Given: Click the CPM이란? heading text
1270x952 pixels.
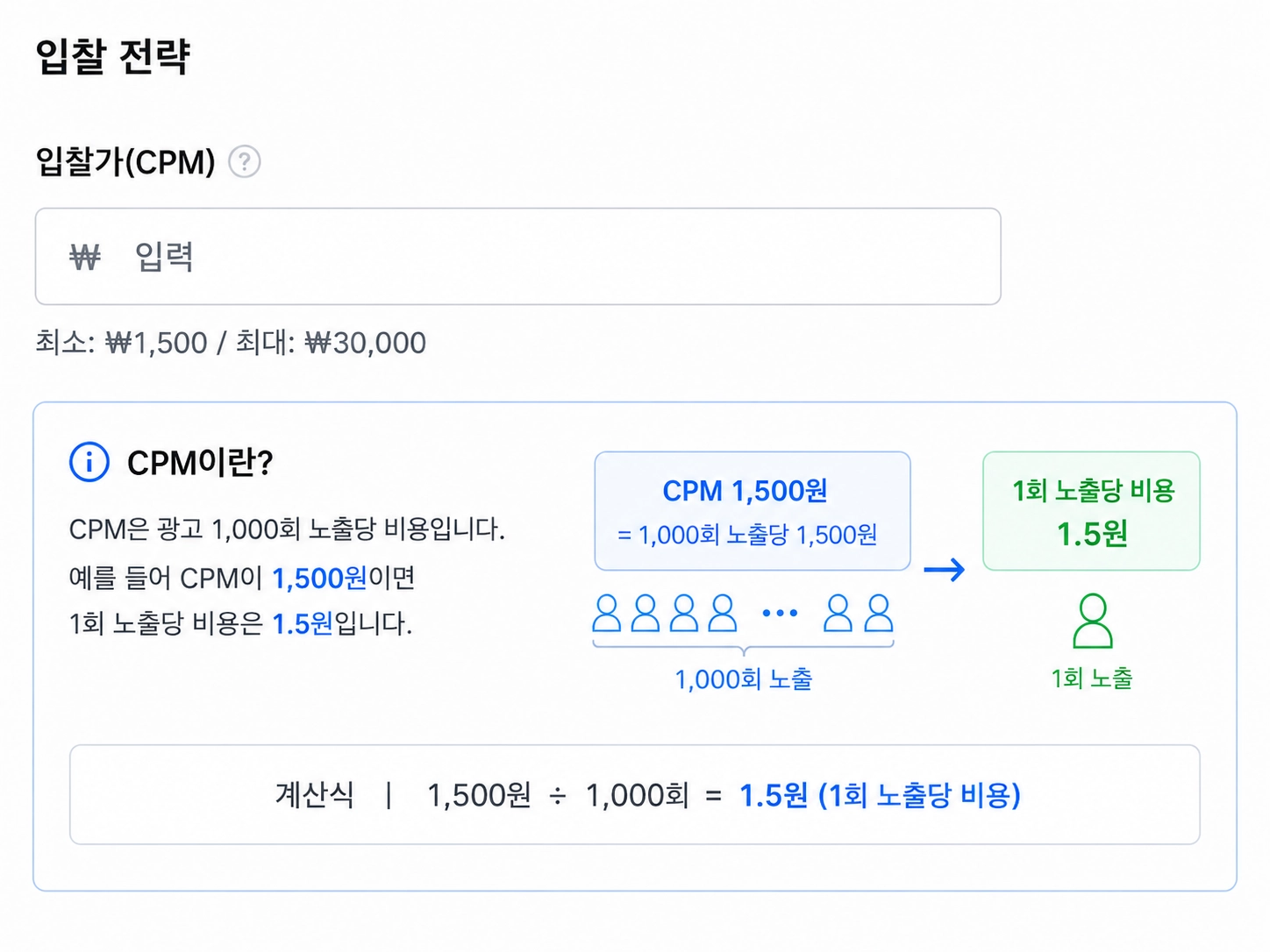Looking at the screenshot, I should 200,462.
